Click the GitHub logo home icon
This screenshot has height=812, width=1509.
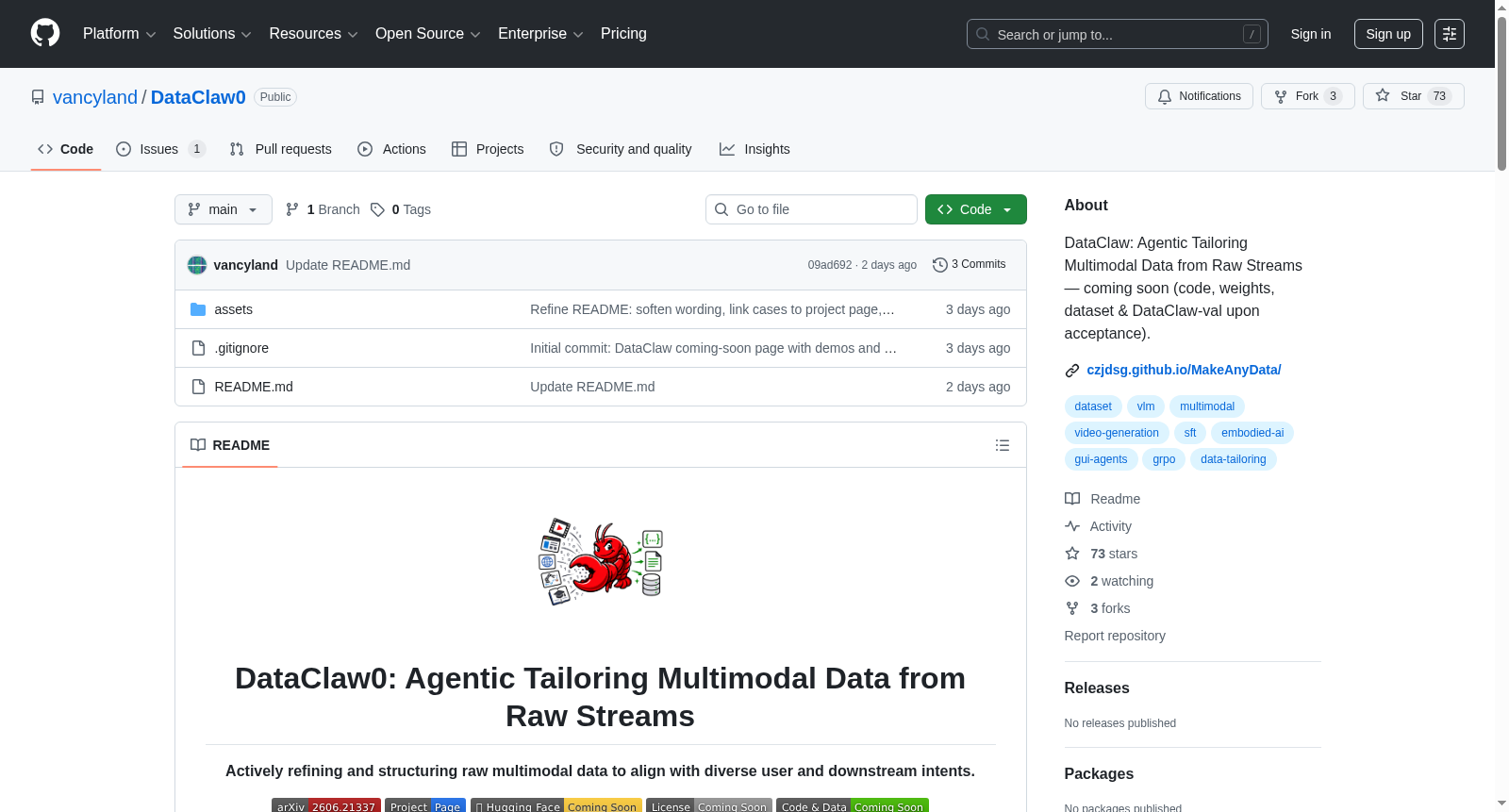coord(45,34)
